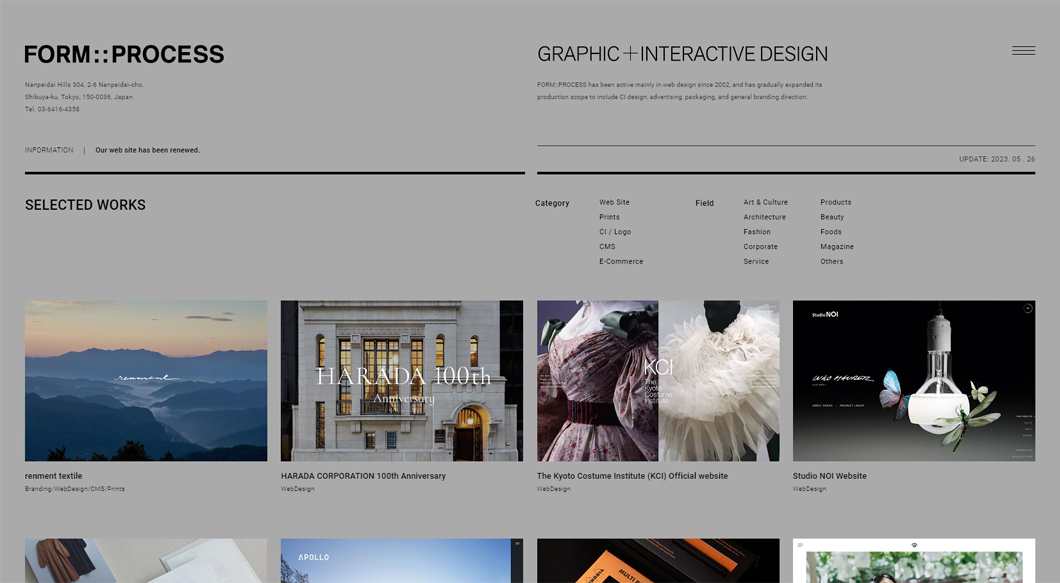Select the Fashion field filter
The height and width of the screenshot is (583, 1060).
pyautogui.click(x=757, y=232)
